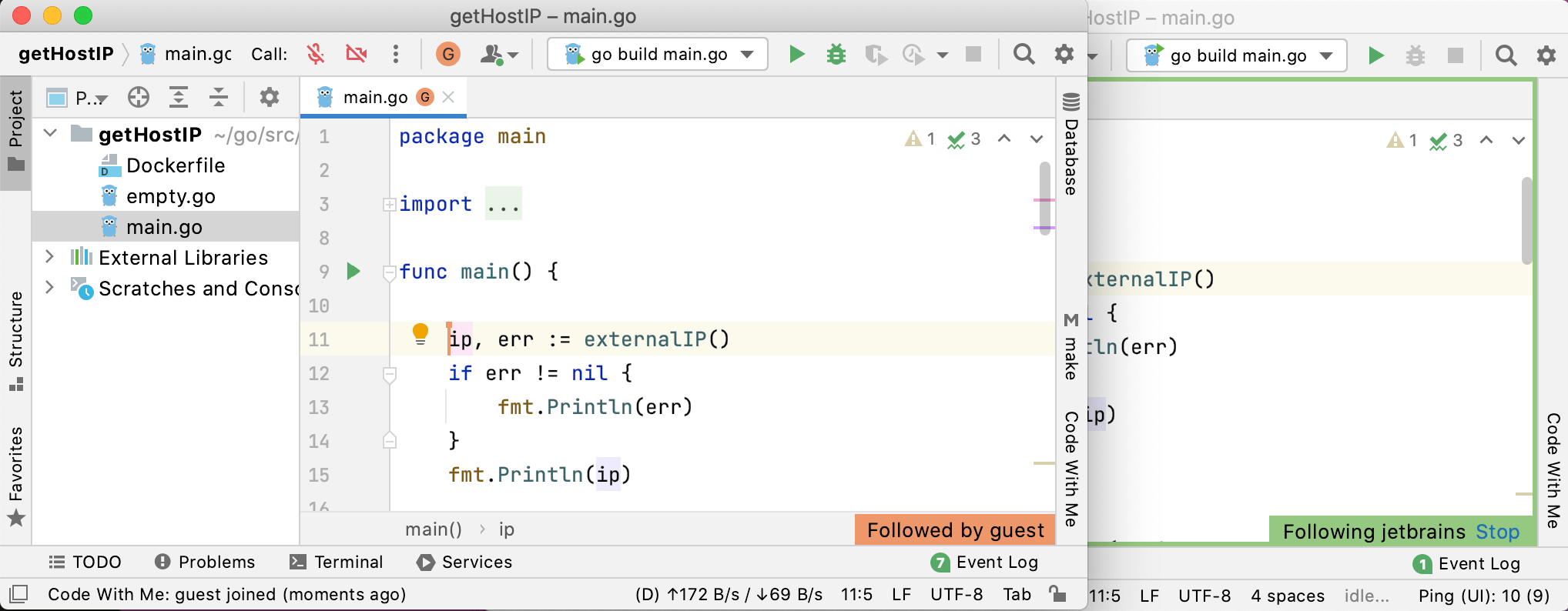This screenshot has width=1568, height=611.
Task: Click the yellow intention lightbulb icon
Action: (420, 333)
